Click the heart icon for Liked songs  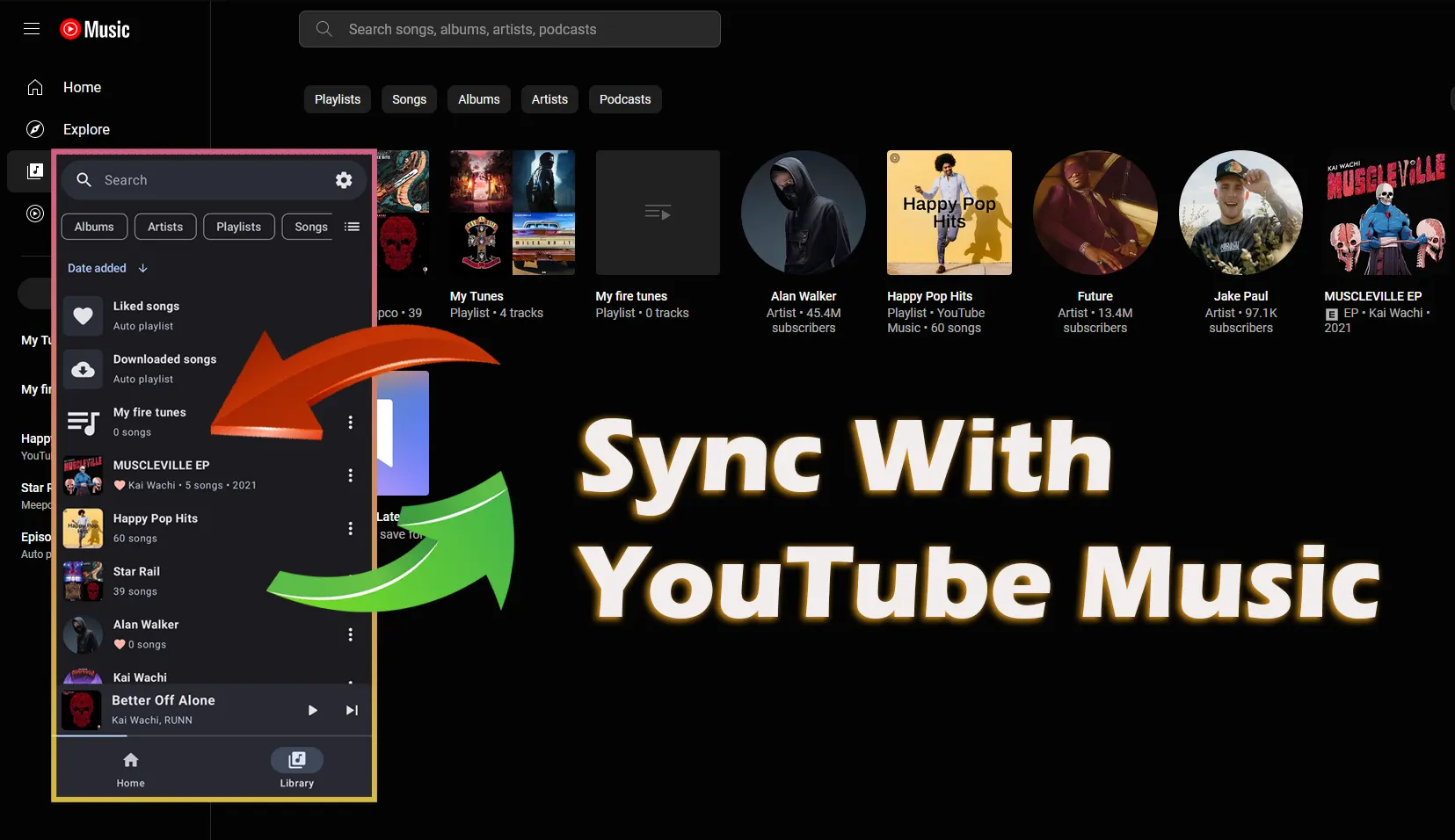83,315
